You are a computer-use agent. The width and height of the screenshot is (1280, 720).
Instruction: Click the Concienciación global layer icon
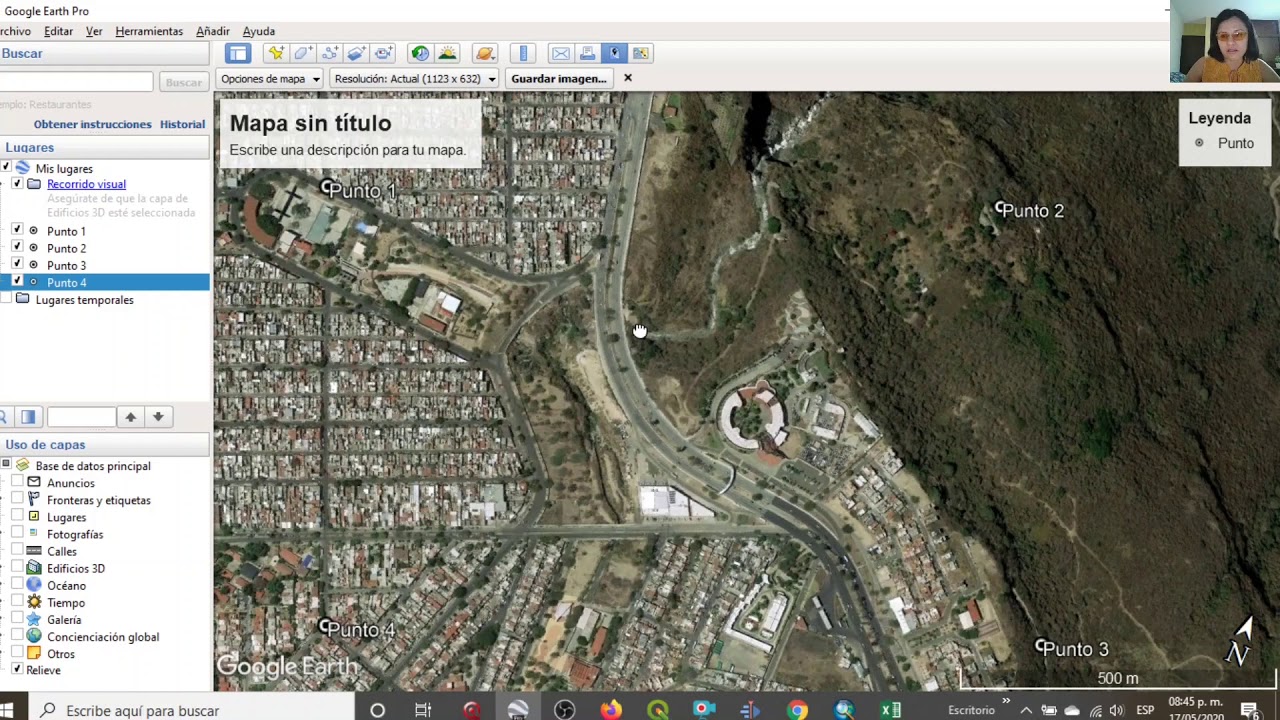(x=34, y=636)
